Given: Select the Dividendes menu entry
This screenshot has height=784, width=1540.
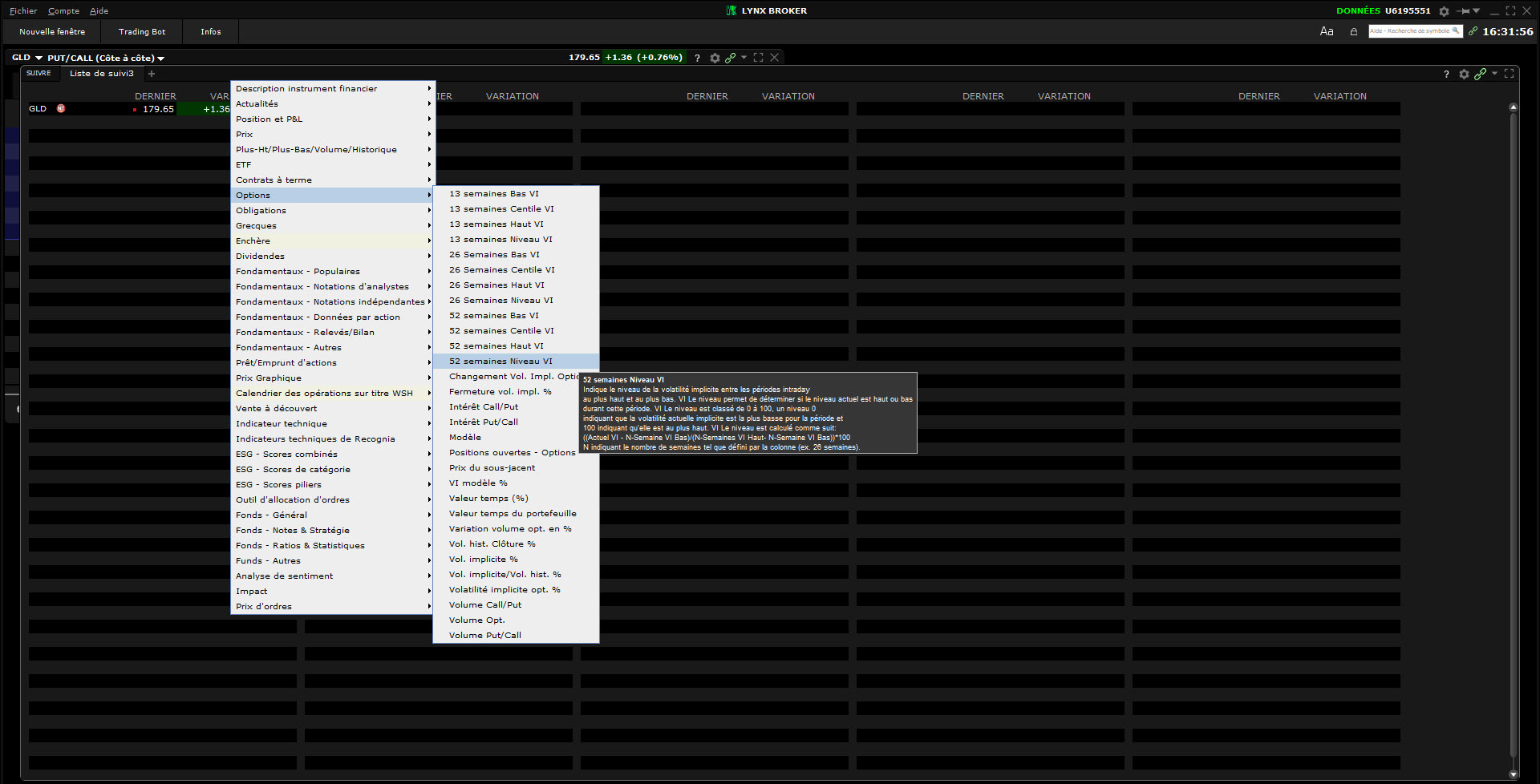Looking at the screenshot, I should (331, 257).
